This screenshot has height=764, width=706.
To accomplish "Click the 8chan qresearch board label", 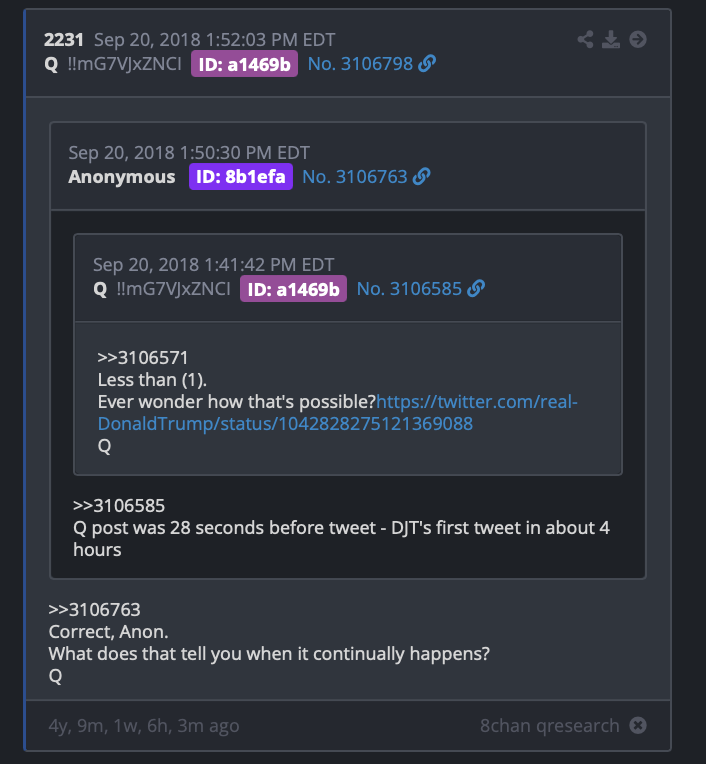I will click(x=550, y=726).
